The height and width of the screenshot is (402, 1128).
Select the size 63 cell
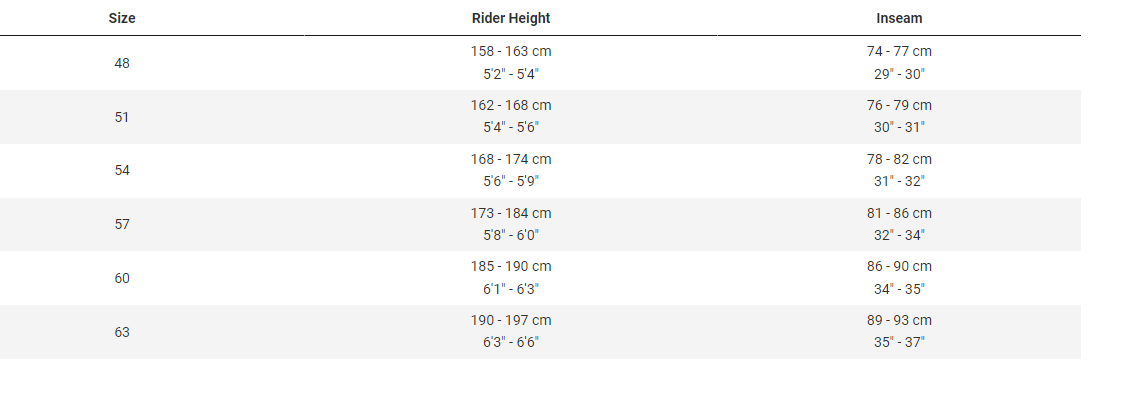point(122,333)
